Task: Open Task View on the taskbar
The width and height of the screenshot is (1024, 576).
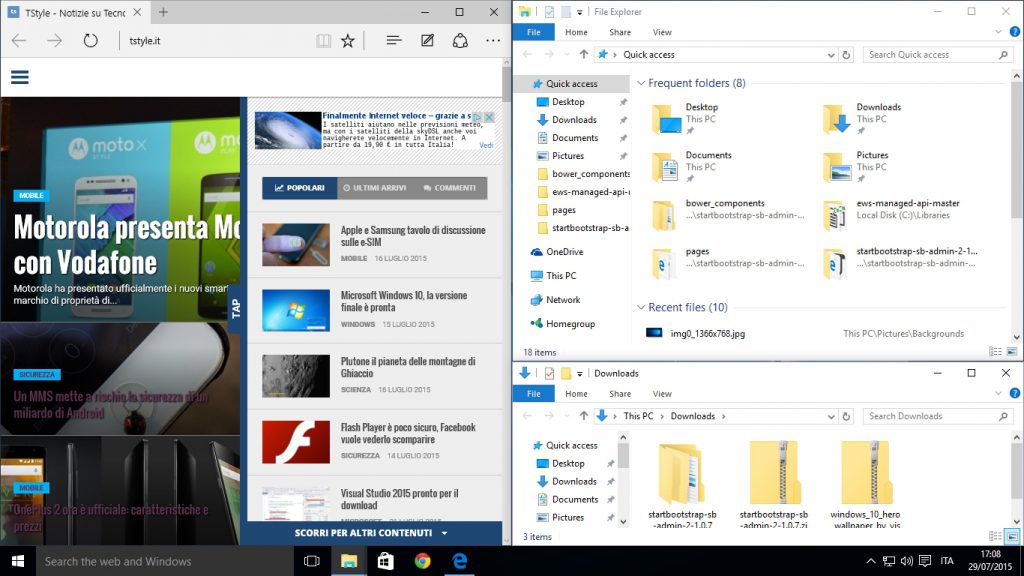Action: tap(312, 561)
